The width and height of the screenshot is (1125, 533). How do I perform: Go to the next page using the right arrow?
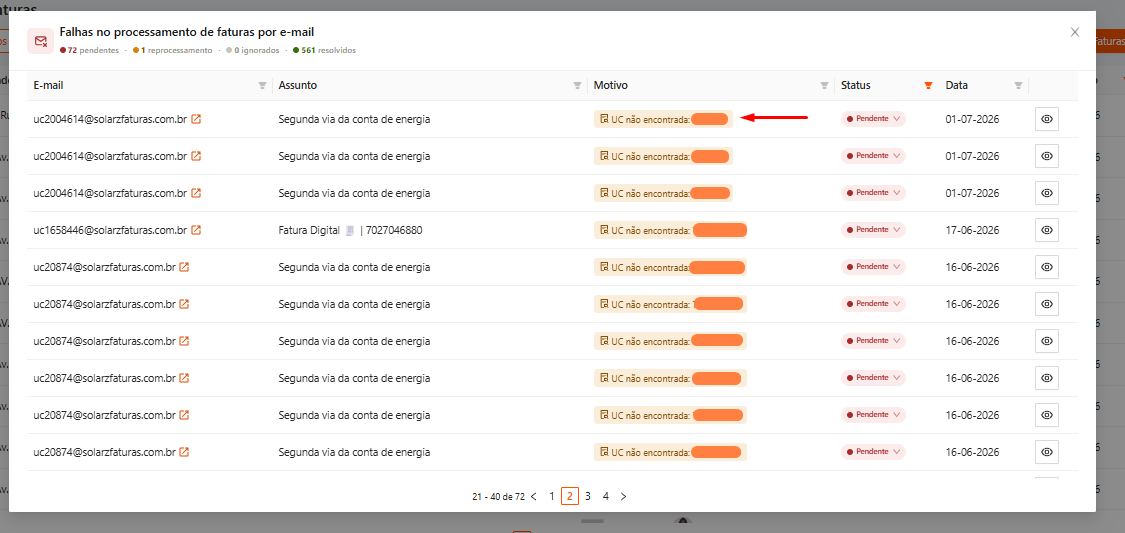(623, 496)
